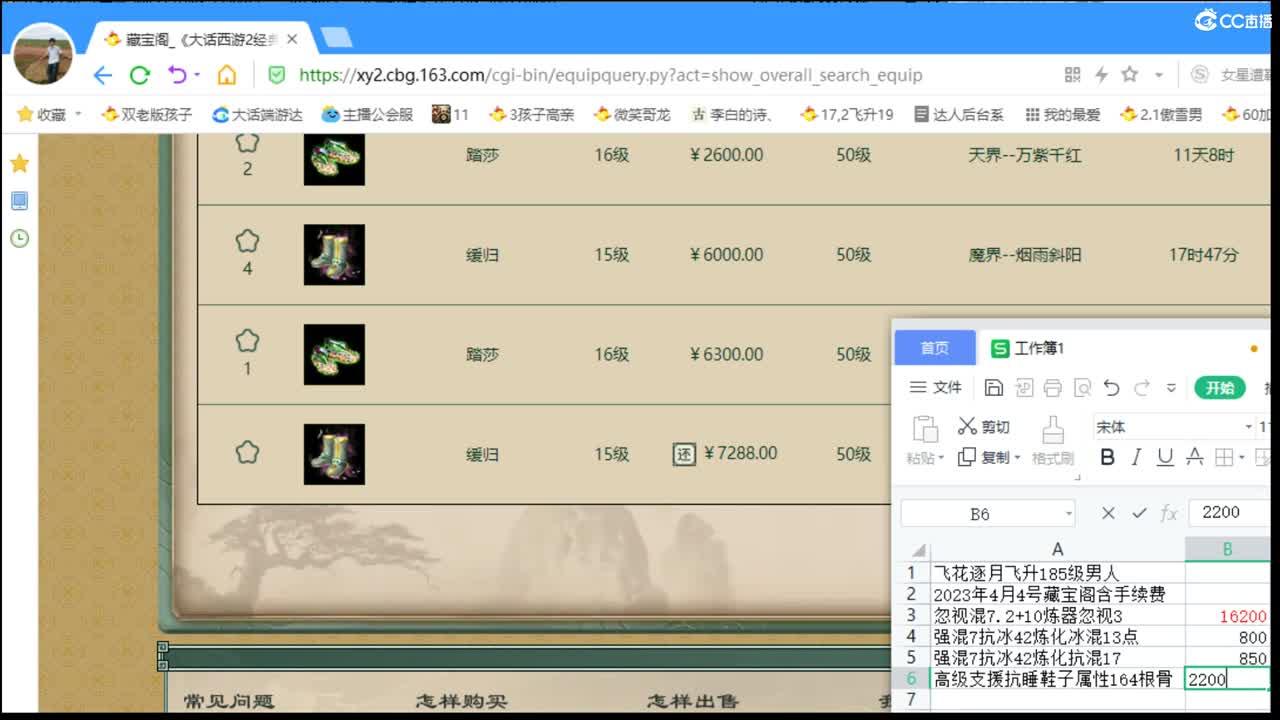Screen dimensions: 1280x720
Task: Open the Name Box dropdown arrow
Action: [x=1069, y=514]
